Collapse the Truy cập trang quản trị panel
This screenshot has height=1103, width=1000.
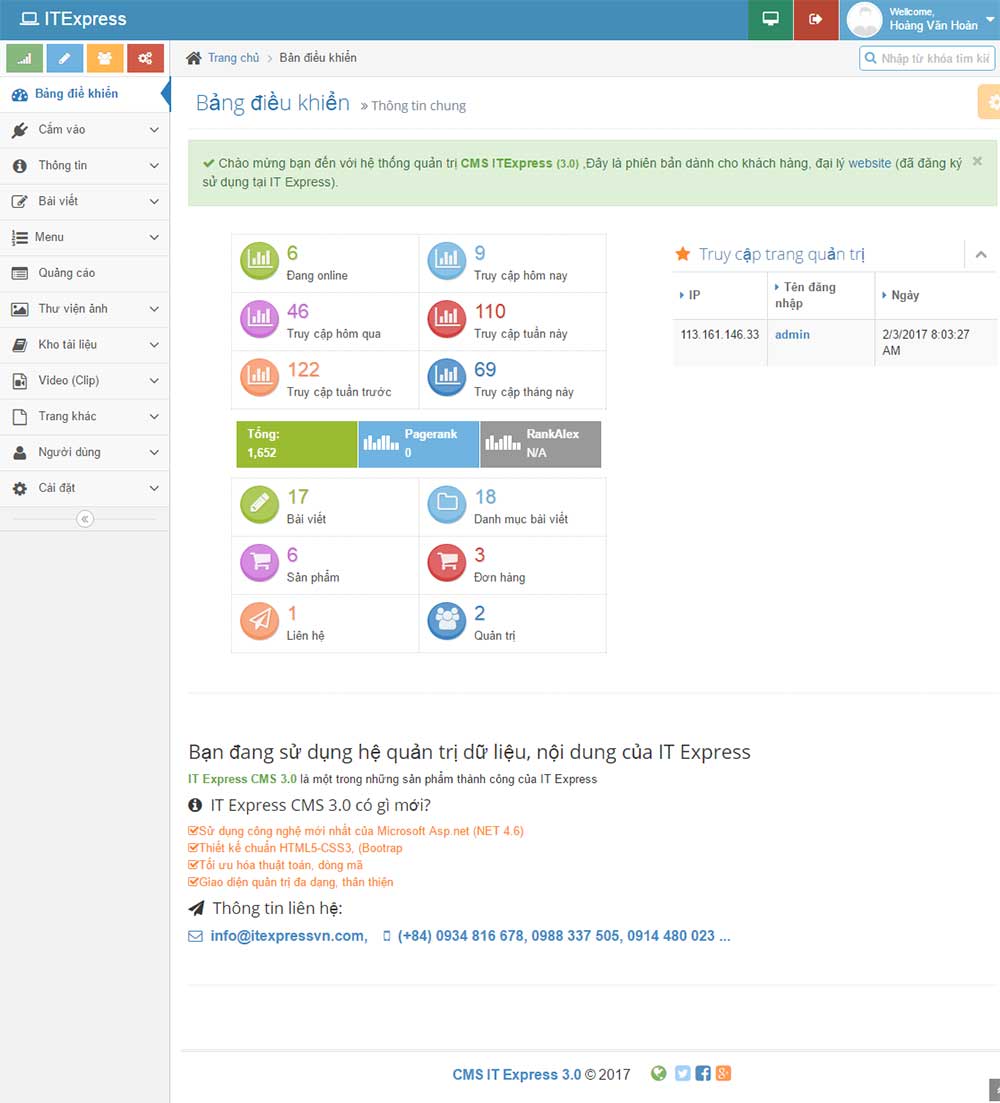tap(981, 255)
